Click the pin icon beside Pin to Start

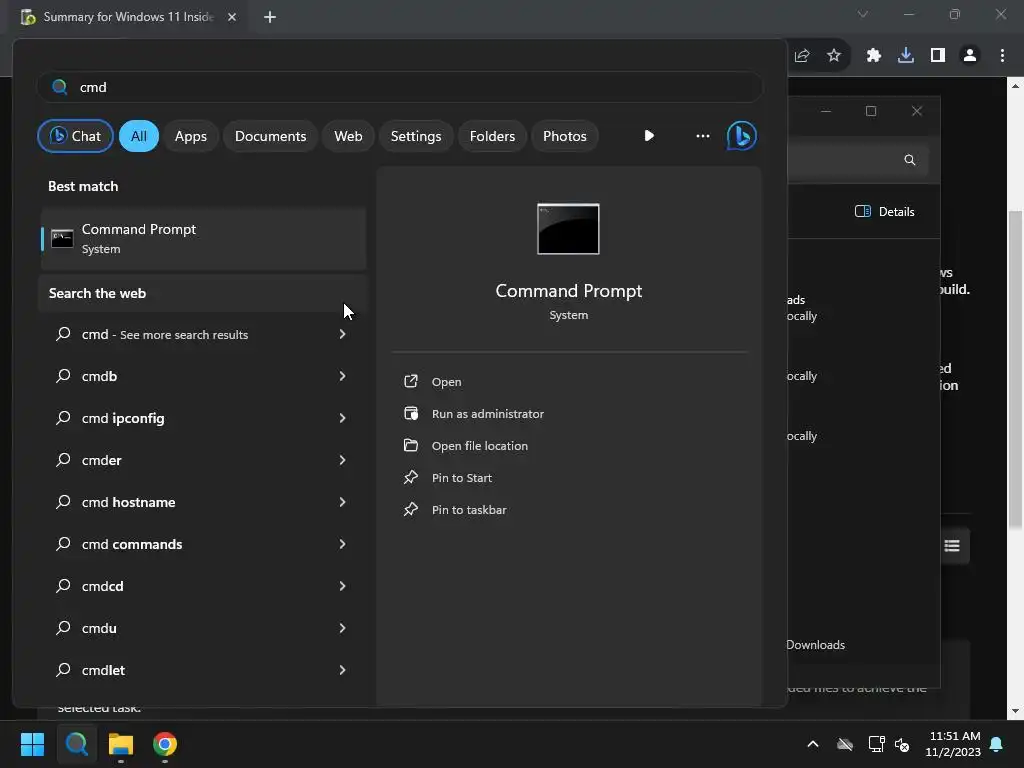point(411,477)
